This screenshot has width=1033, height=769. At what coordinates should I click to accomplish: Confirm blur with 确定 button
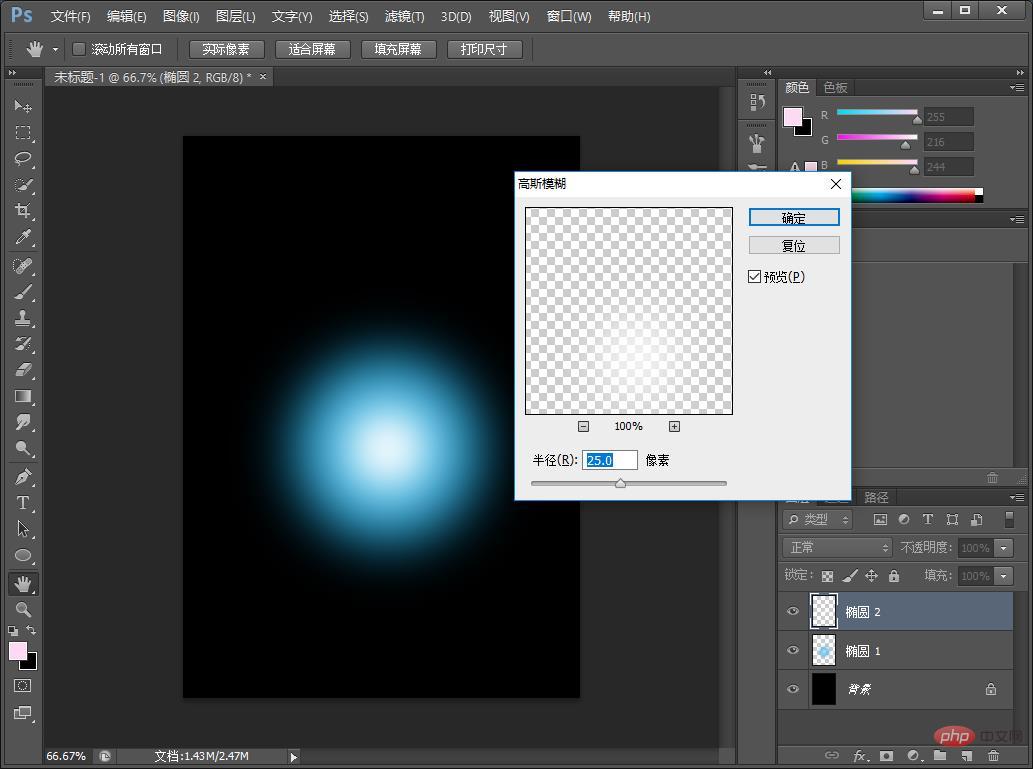(794, 217)
